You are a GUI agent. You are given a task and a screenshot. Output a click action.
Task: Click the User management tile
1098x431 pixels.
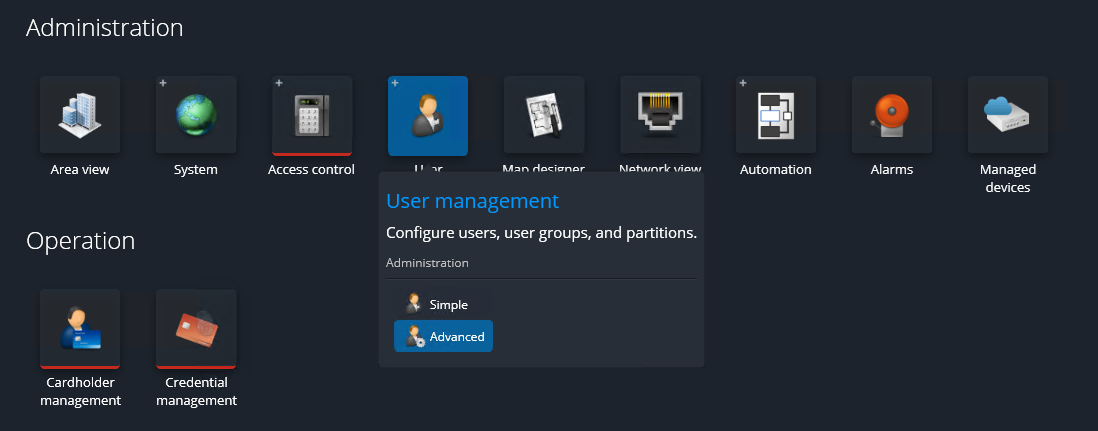(428, 116)
